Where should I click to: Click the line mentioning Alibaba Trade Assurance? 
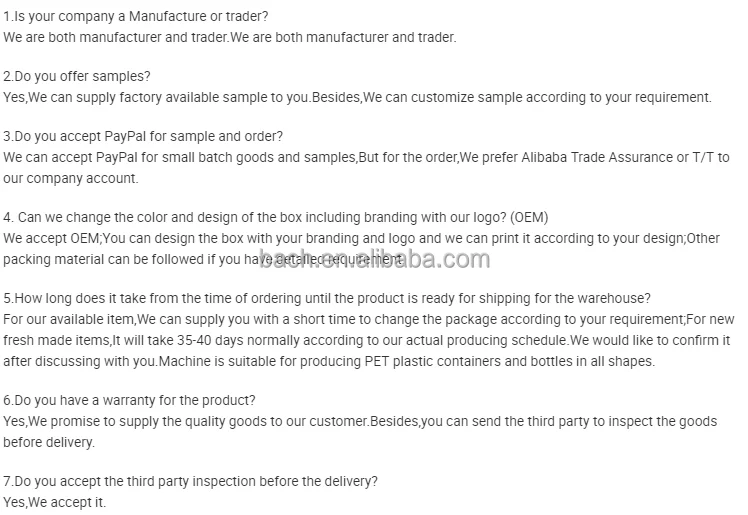[366, 157]
